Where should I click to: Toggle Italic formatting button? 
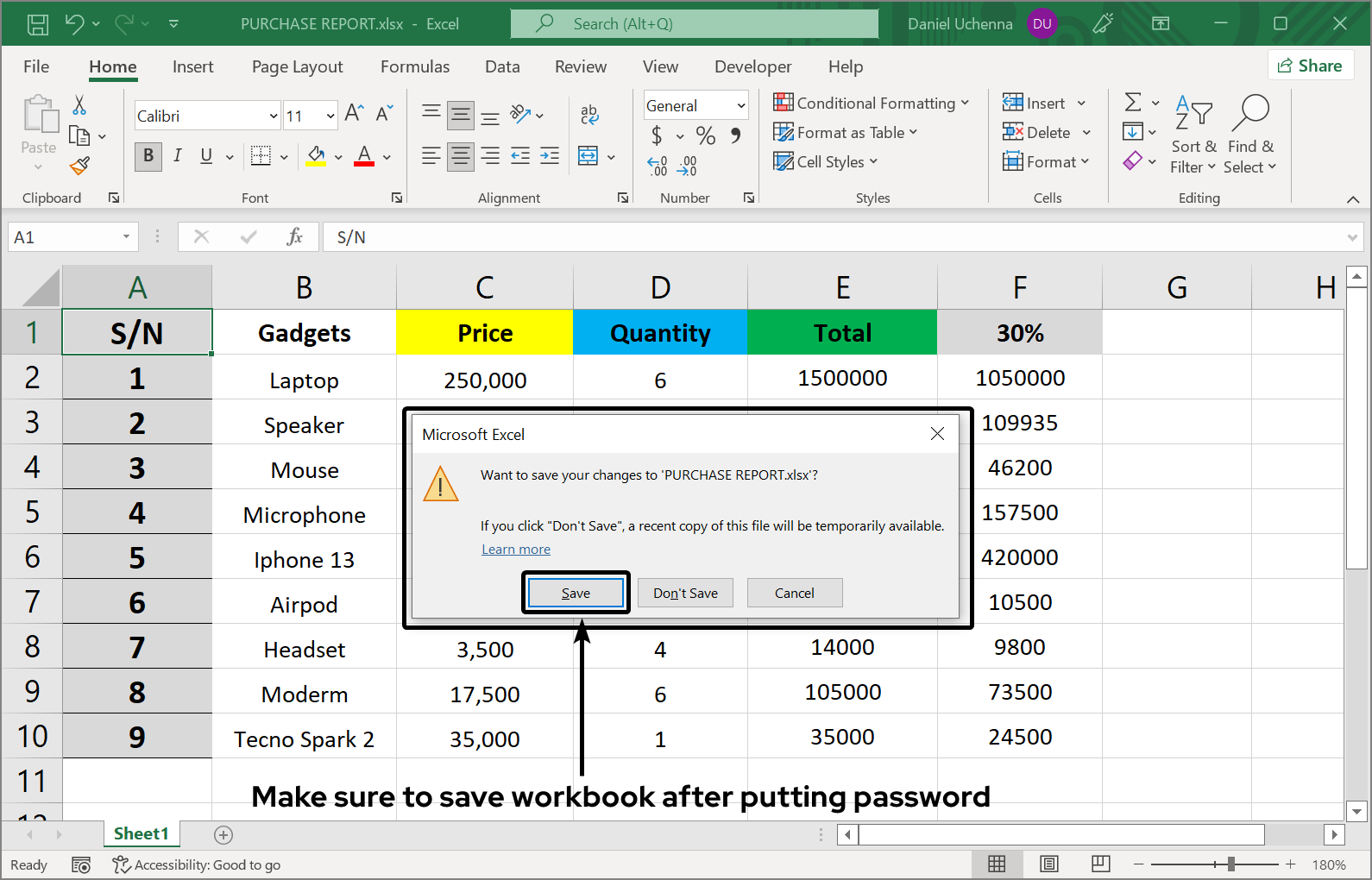point(177,156)
